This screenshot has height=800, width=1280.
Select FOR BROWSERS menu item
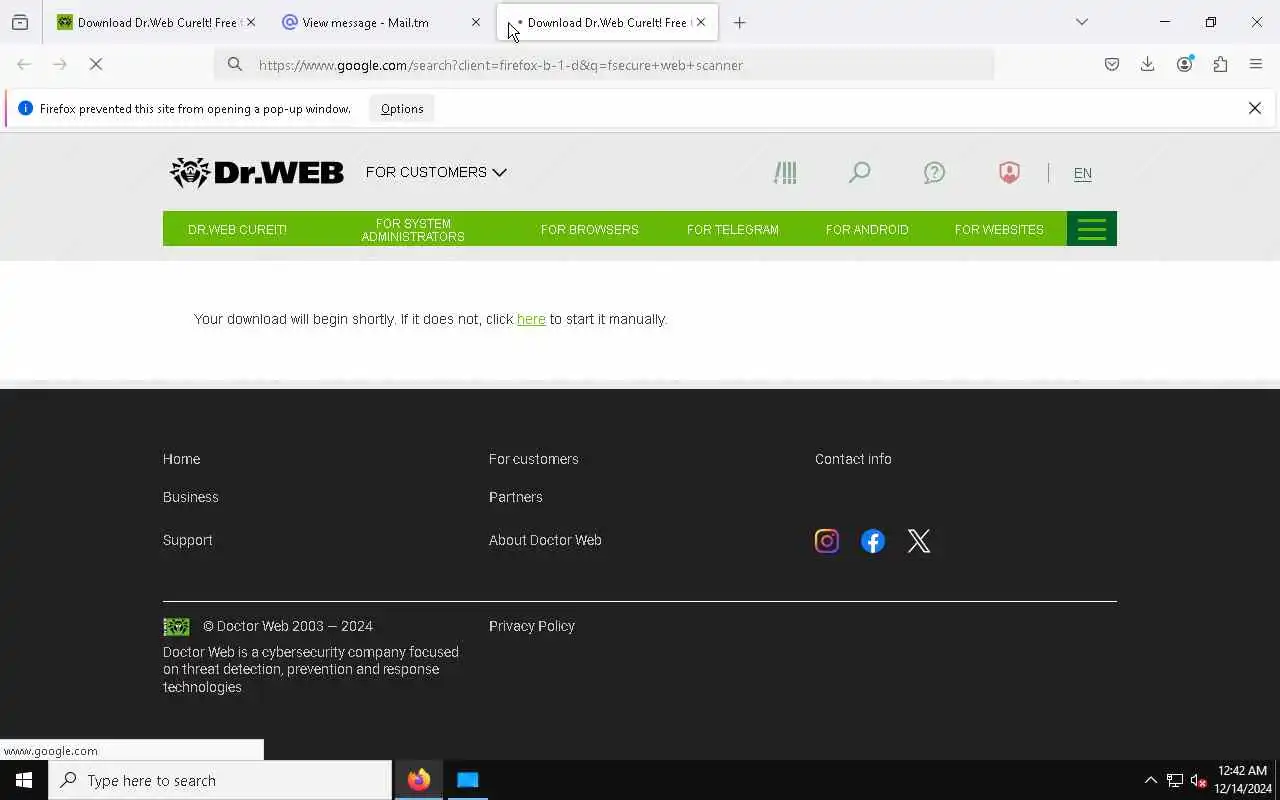(589, 229)
